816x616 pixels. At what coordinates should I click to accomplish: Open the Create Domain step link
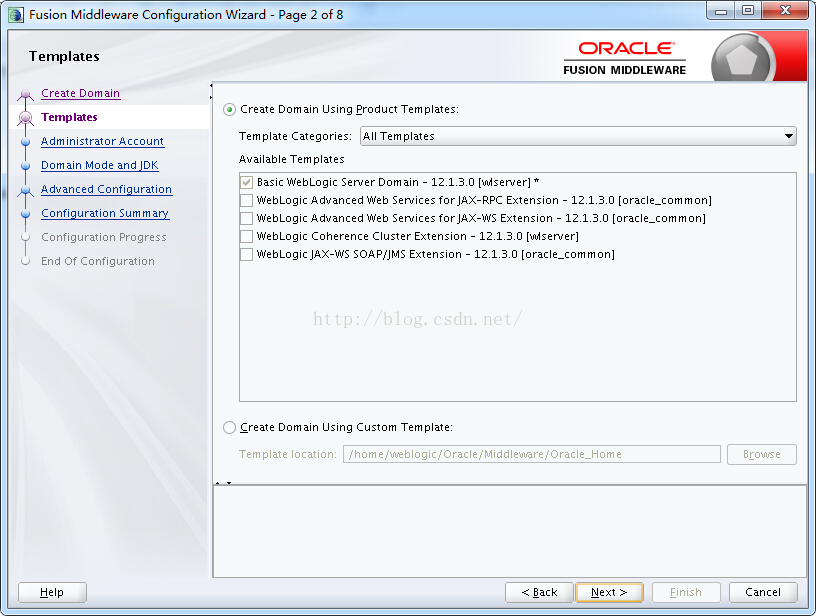(x=81, y=93)
